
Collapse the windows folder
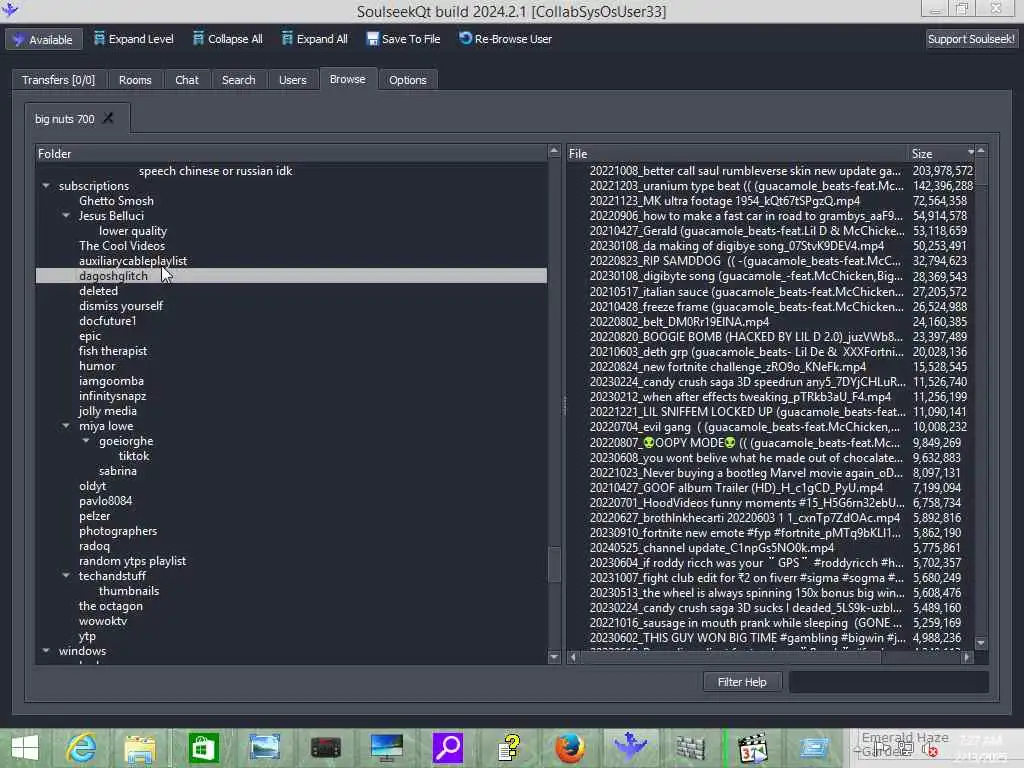[46, 651]
